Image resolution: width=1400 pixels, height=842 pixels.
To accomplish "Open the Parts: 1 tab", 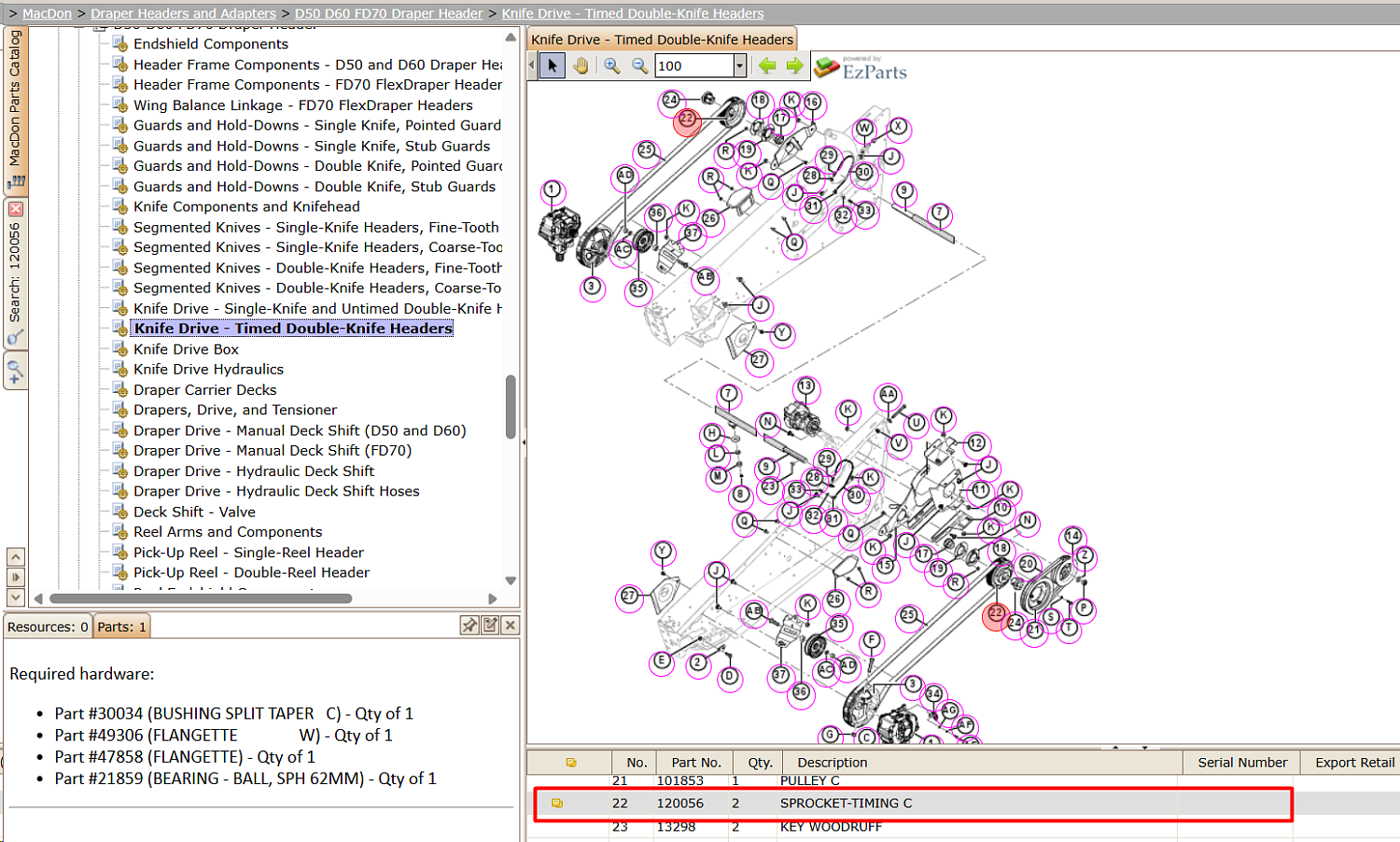I will tap(121, 626).
